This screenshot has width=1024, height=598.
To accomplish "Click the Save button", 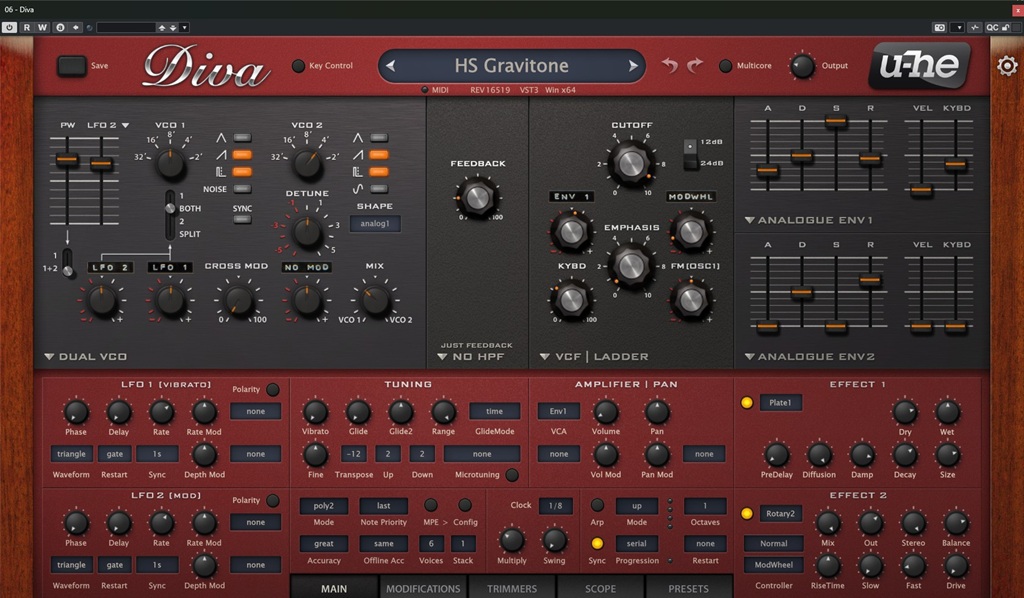I will click(x=72, y=65).
